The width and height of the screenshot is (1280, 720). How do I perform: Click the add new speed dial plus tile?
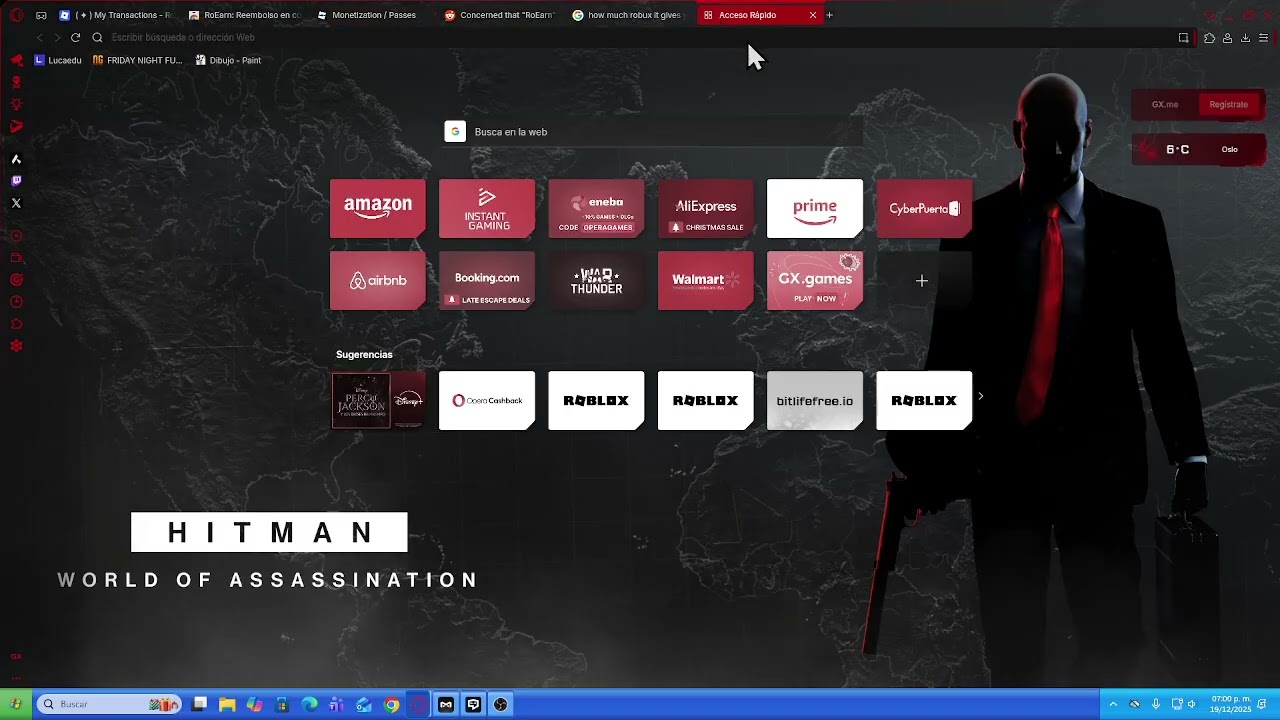click(x=922, y=281)
